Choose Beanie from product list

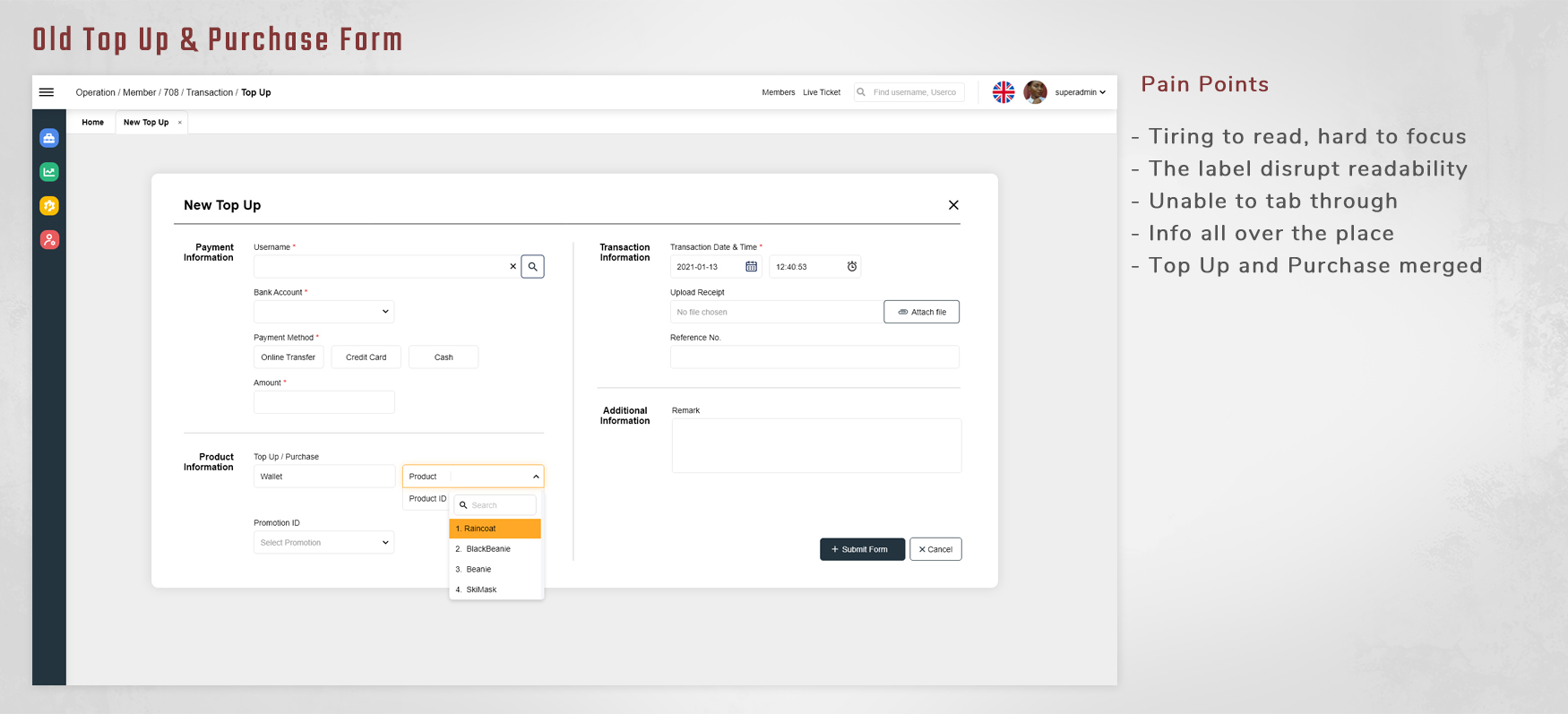pyautogui.click(x=495, y=570)
